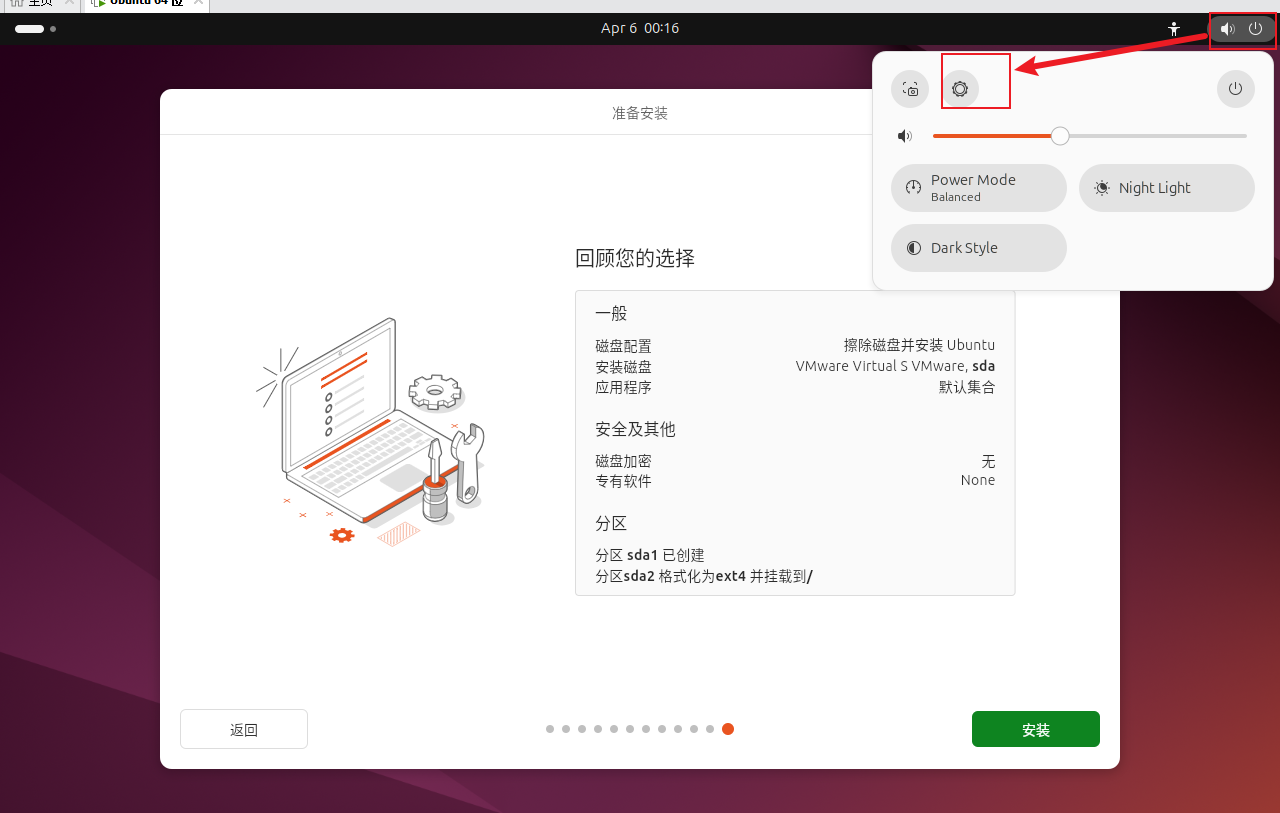This screenshot has width=1280, height=813.
Task: Click the 分区 section heading
Action: point(611,524)
